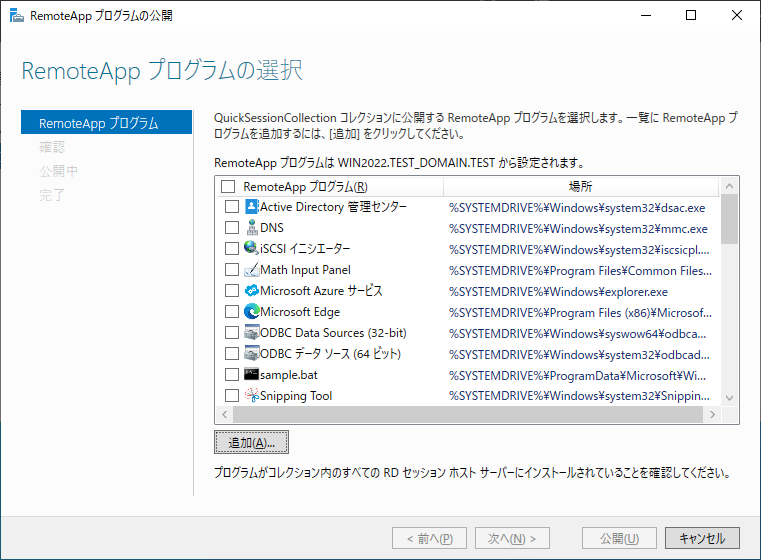761x560 pixels.
Task: Click the vertical scrollbar down arrow
Action: point(729,398)
